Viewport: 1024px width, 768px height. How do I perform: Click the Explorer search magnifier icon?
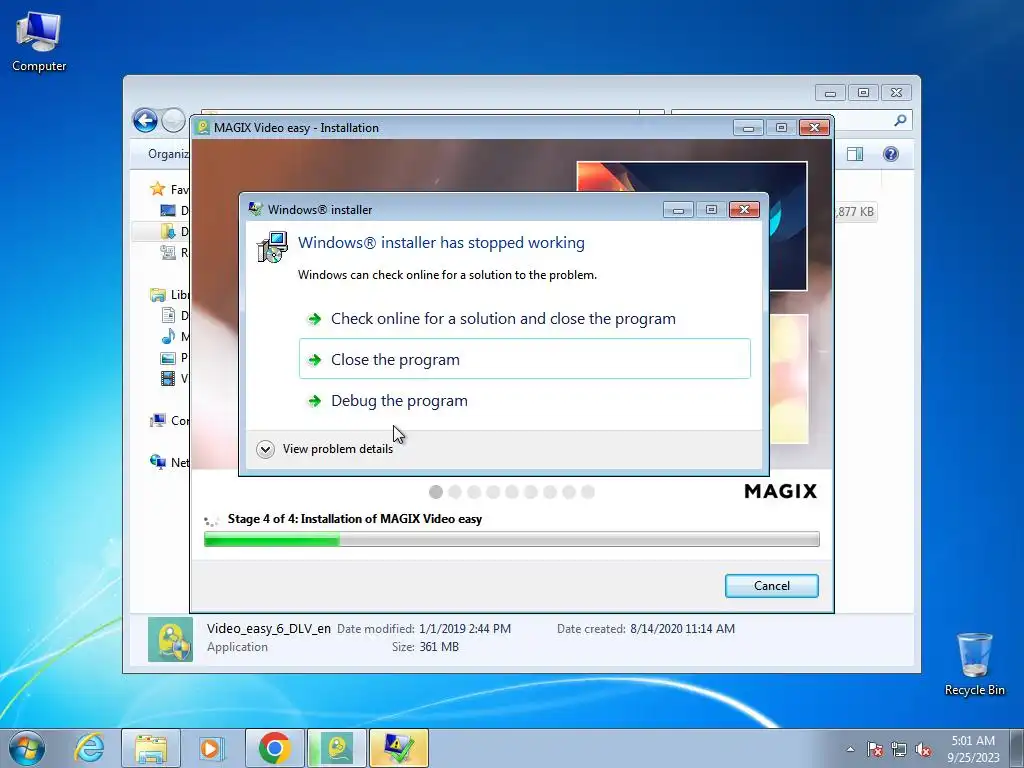pyautogui.click(x=901, y=120)
